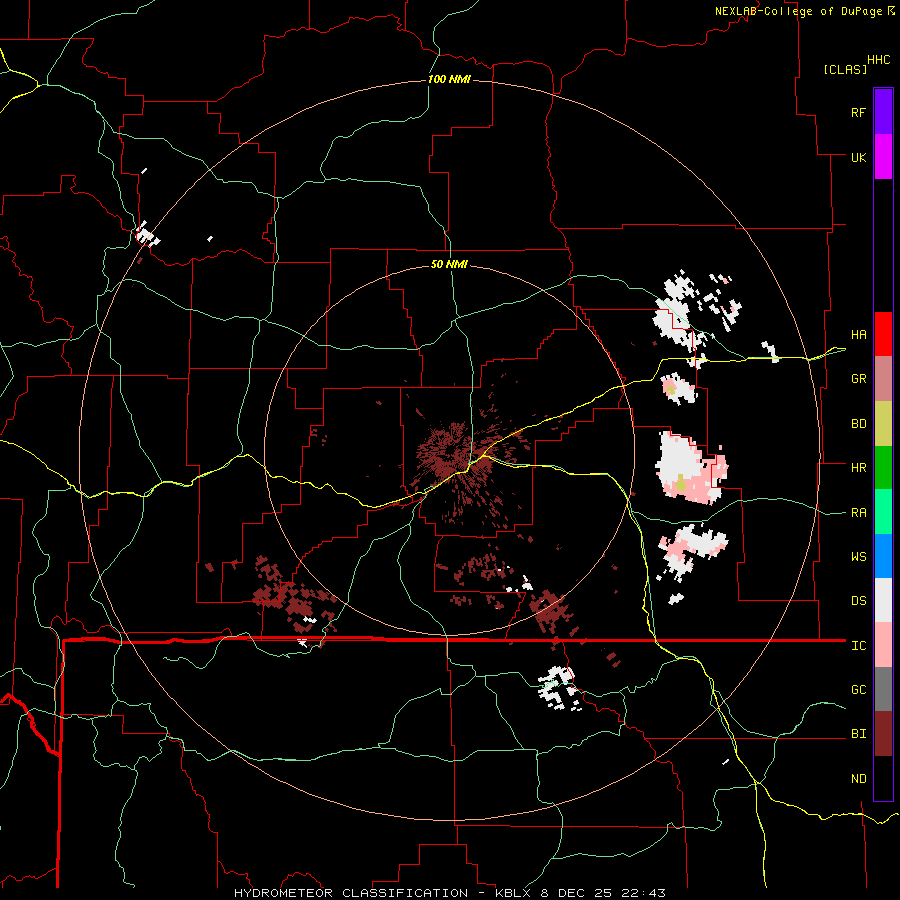The image size is (900, 900).
Task: Click the HA legend label
Action: tap(858, 335)
